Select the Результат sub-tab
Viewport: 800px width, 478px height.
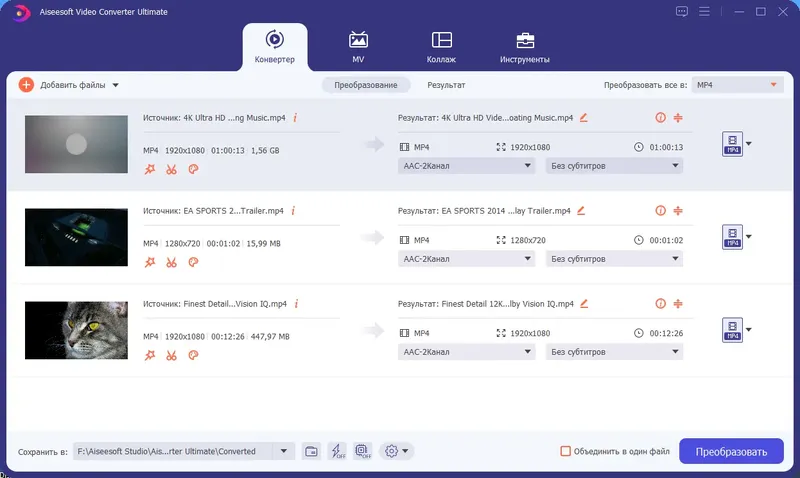[x=446, y=85]
